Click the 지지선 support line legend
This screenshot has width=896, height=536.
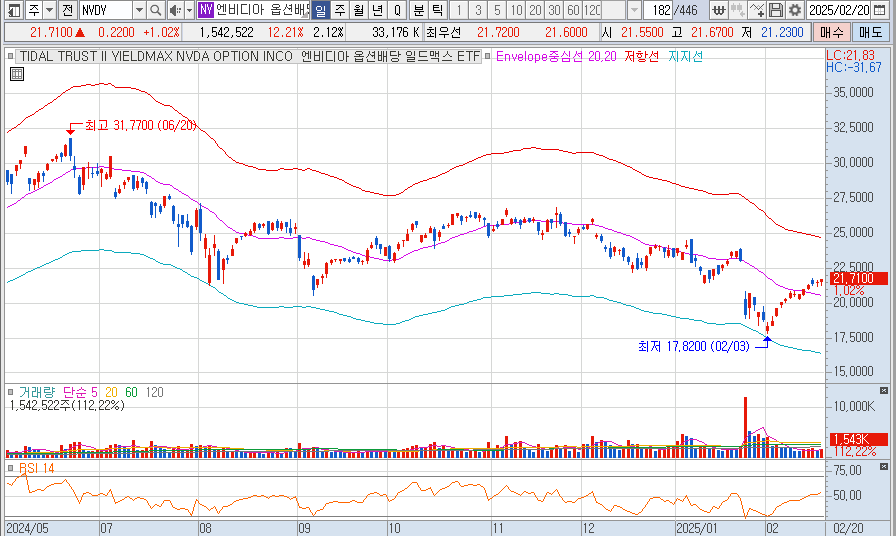[685, 57]
